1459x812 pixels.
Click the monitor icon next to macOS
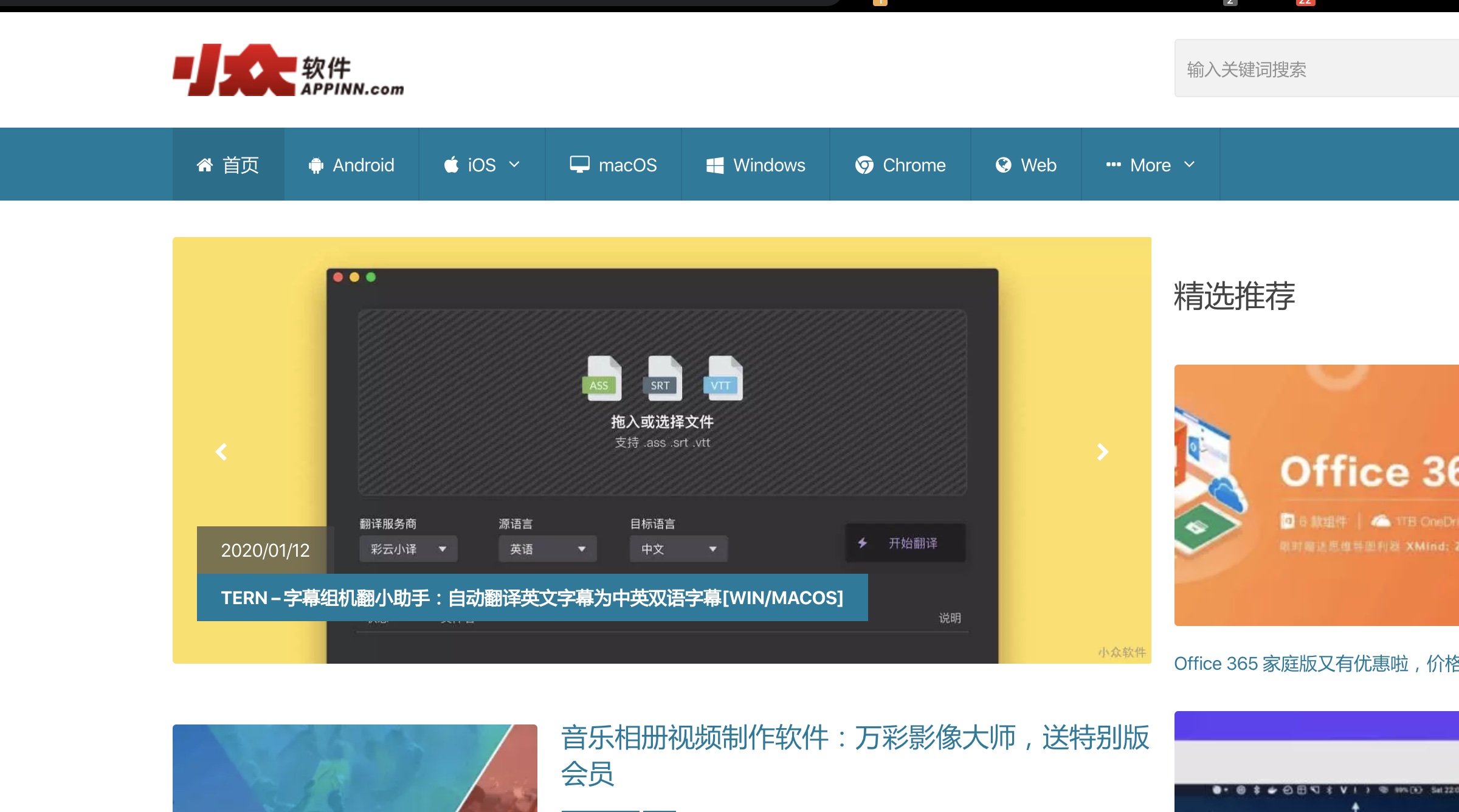pyautogui.click(x=580, y=164)
